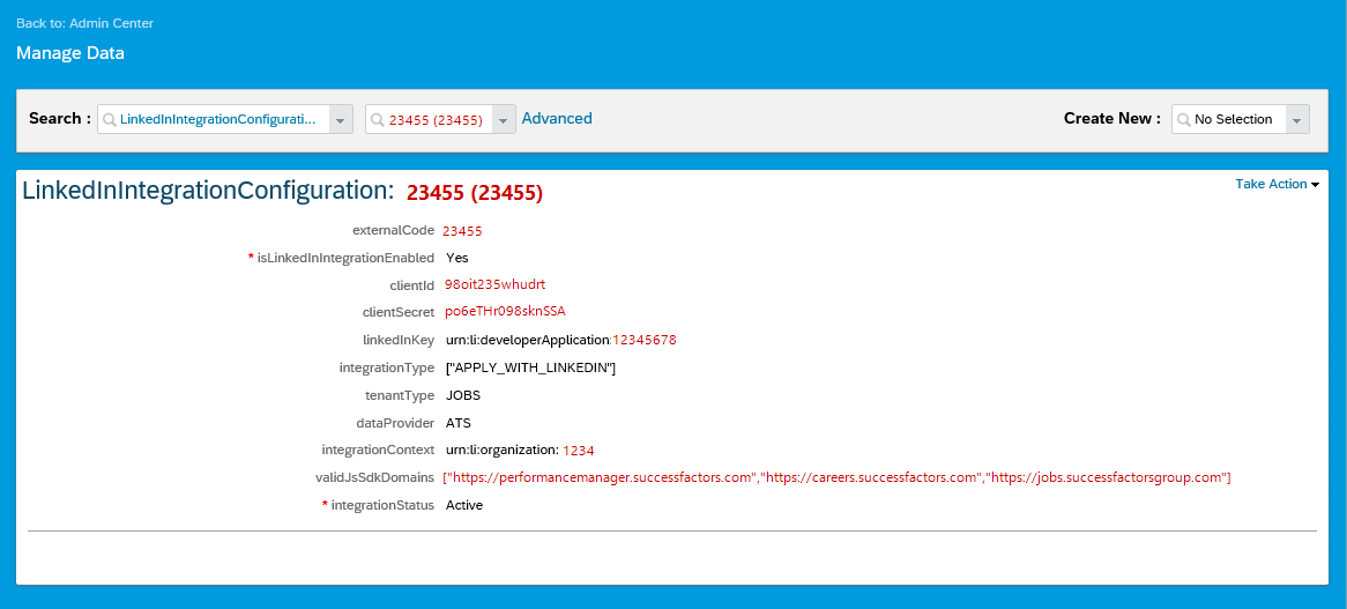Click the clientSecret field label
1347x609 pixels.
pos(399,313)
